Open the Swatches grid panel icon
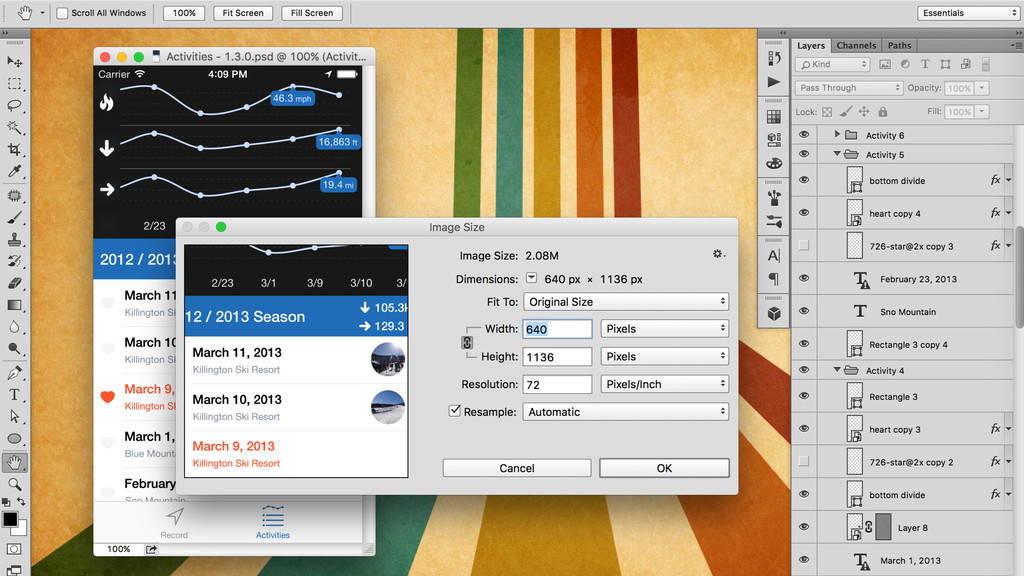 coord(774,117)
